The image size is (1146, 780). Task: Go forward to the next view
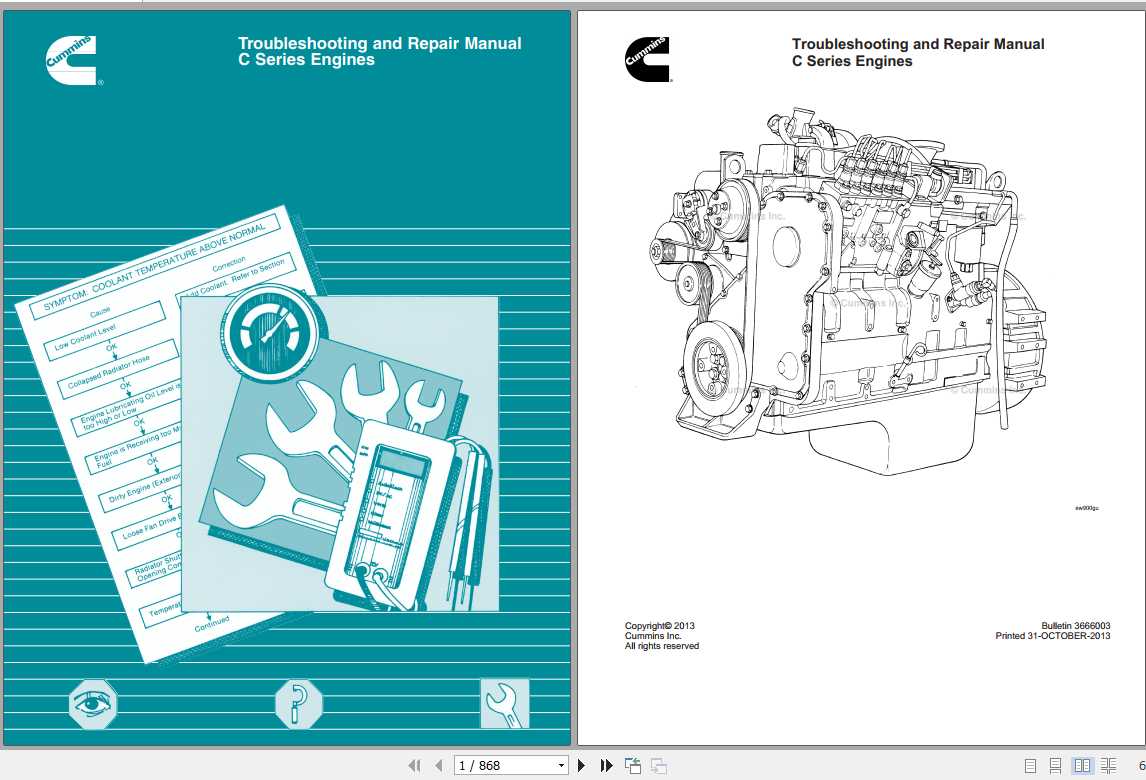coord(658,765)
